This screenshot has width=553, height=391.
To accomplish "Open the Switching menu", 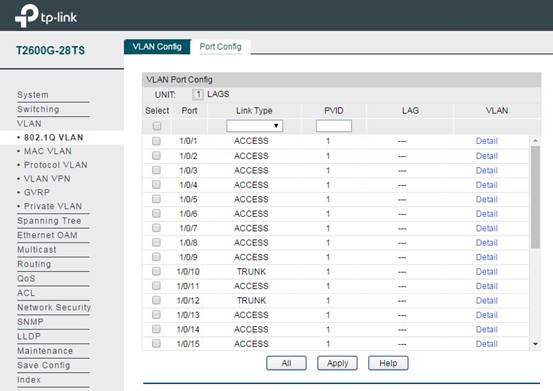I will coord(38,109).
